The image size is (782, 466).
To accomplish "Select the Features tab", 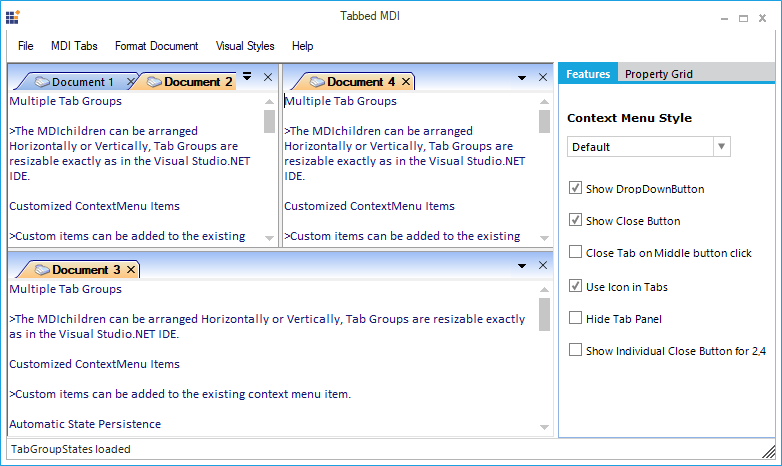I will 588,73.
